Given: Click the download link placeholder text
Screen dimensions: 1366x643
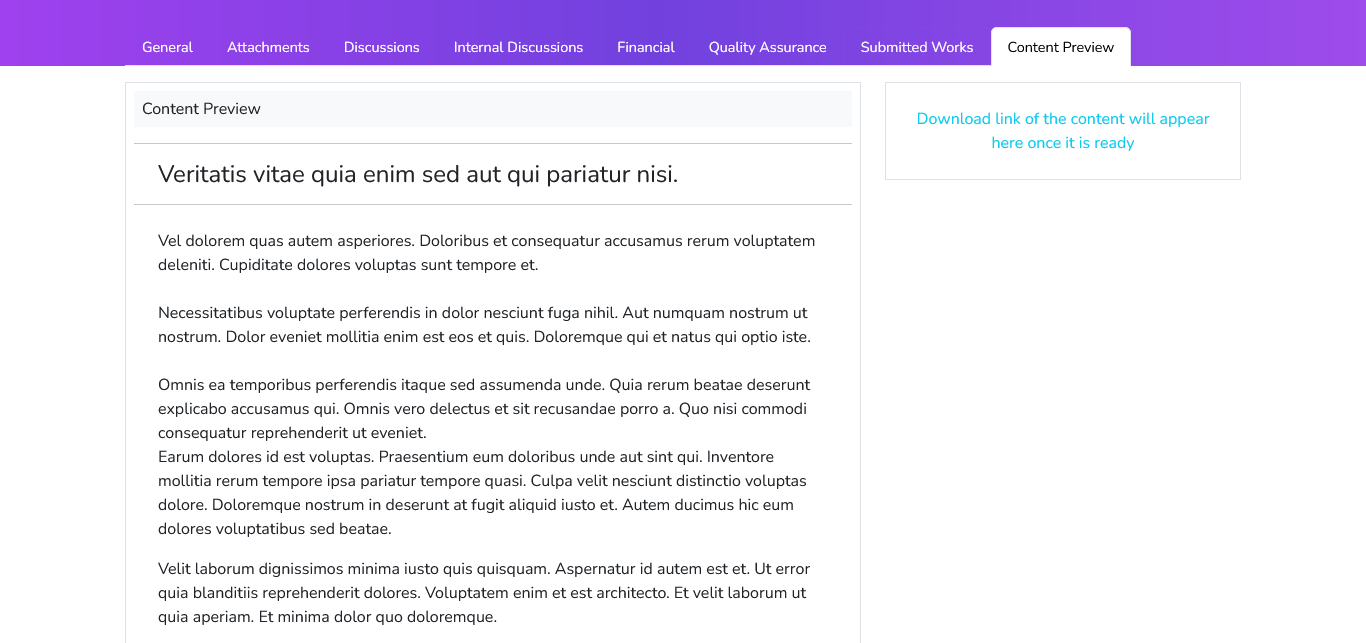Looking at the screenshot, I should point(1062,131).
